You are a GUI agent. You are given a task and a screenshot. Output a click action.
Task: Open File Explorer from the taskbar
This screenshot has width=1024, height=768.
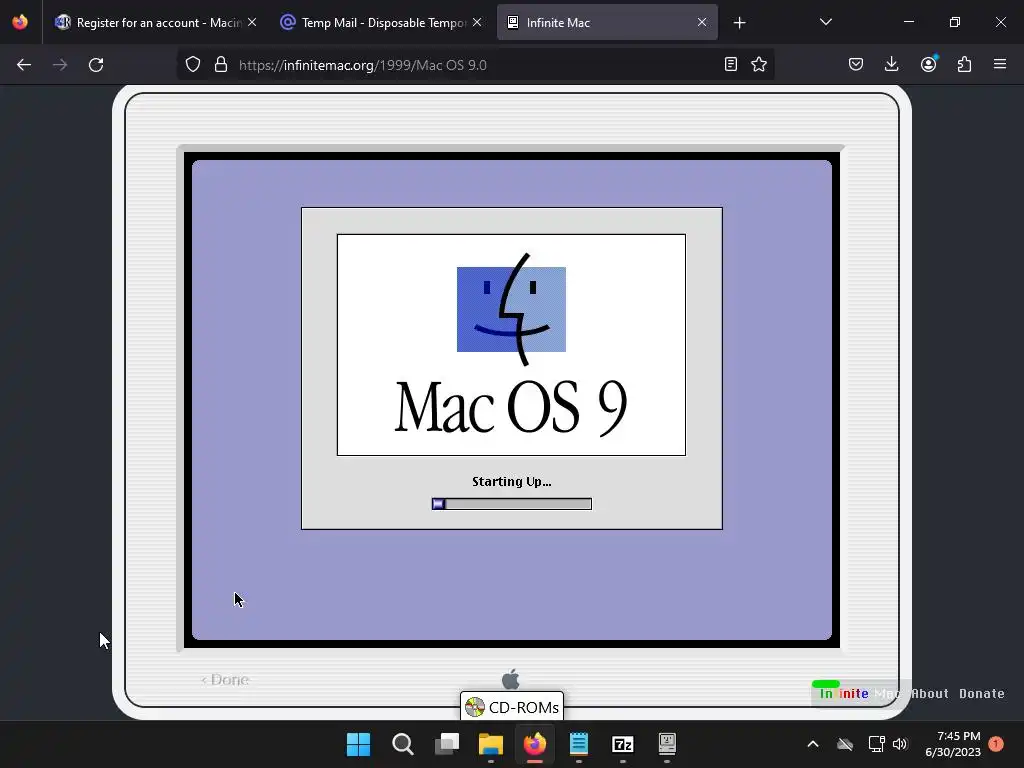(490, 744)
